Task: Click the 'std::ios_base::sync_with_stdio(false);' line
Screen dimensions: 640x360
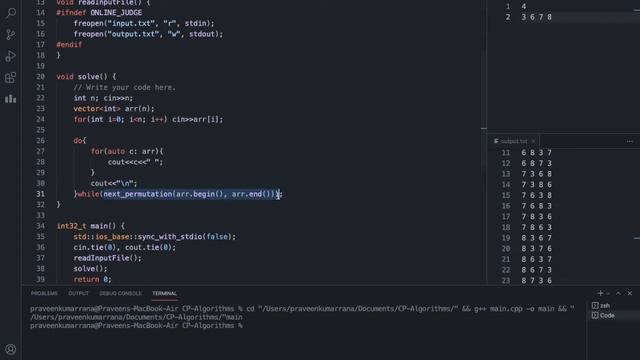Action: pyautogui.click(x=155, y=236)
